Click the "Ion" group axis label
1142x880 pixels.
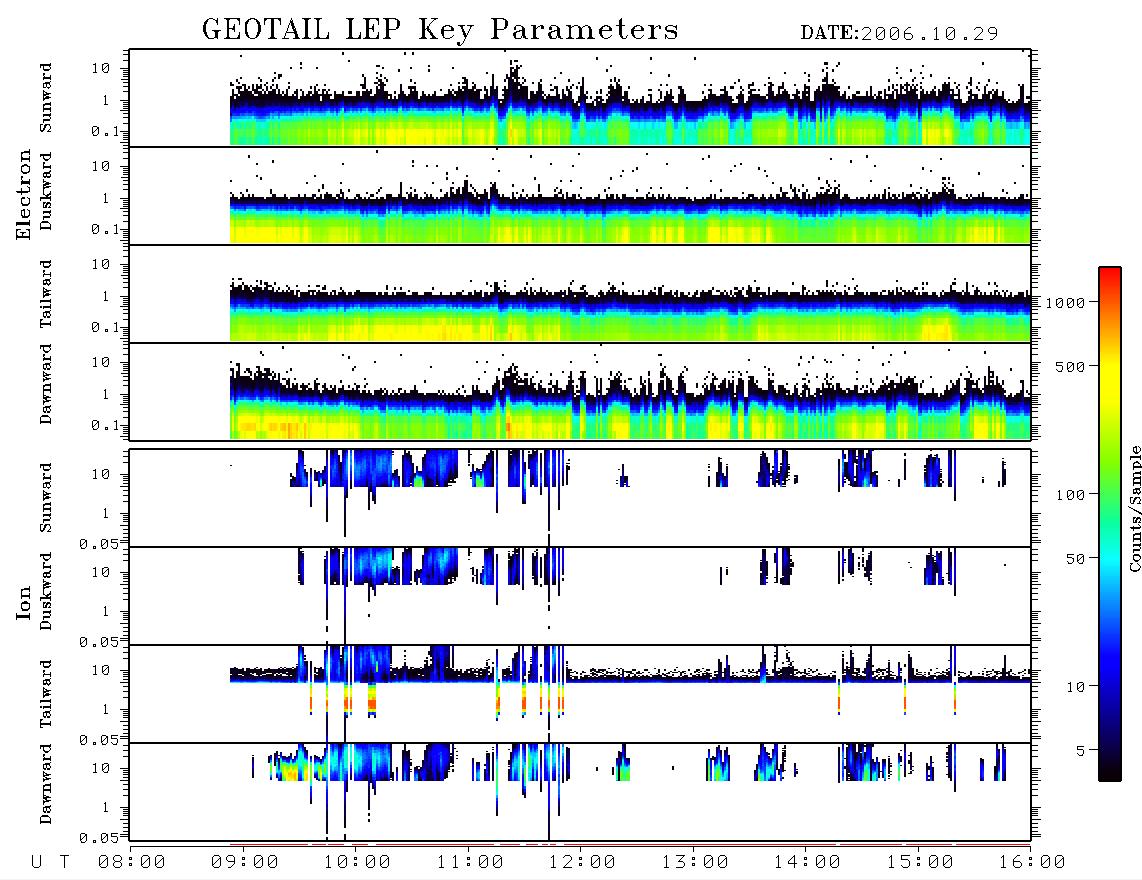tap(23, 602)
